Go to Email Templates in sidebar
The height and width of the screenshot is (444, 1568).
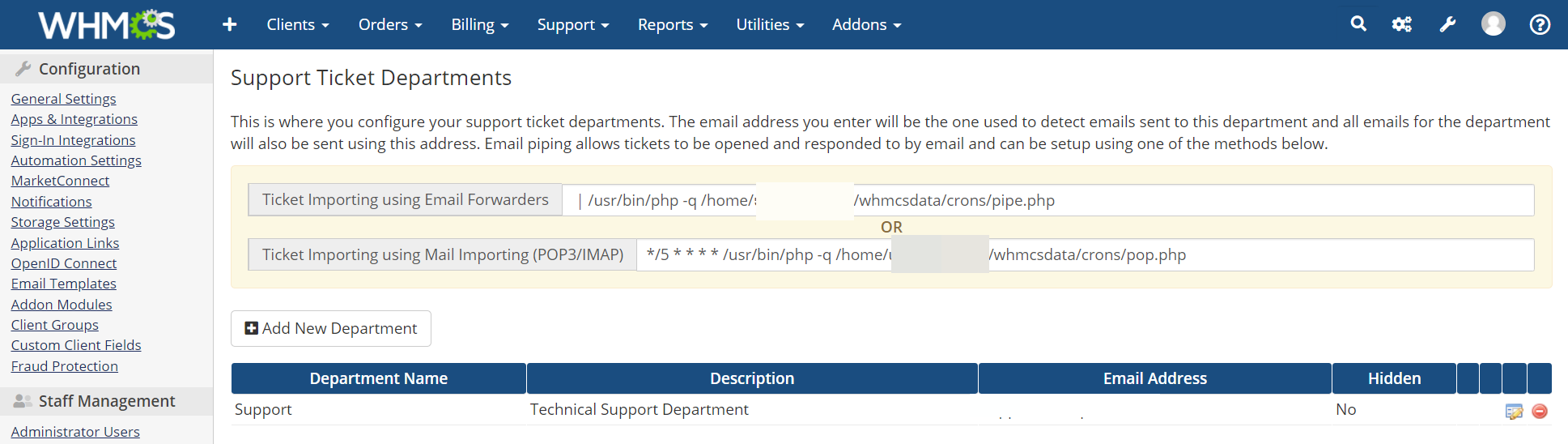[x=63, y=284]
